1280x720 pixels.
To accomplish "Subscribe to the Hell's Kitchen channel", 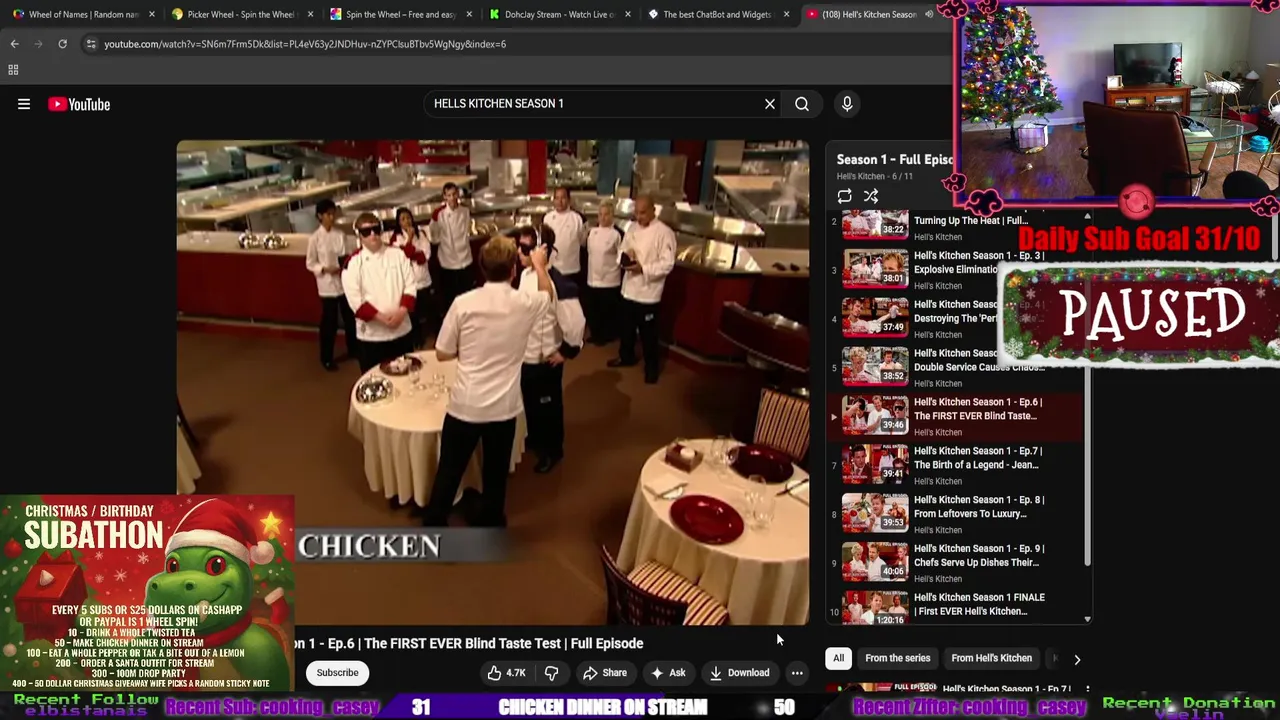I will coord(337,673).
